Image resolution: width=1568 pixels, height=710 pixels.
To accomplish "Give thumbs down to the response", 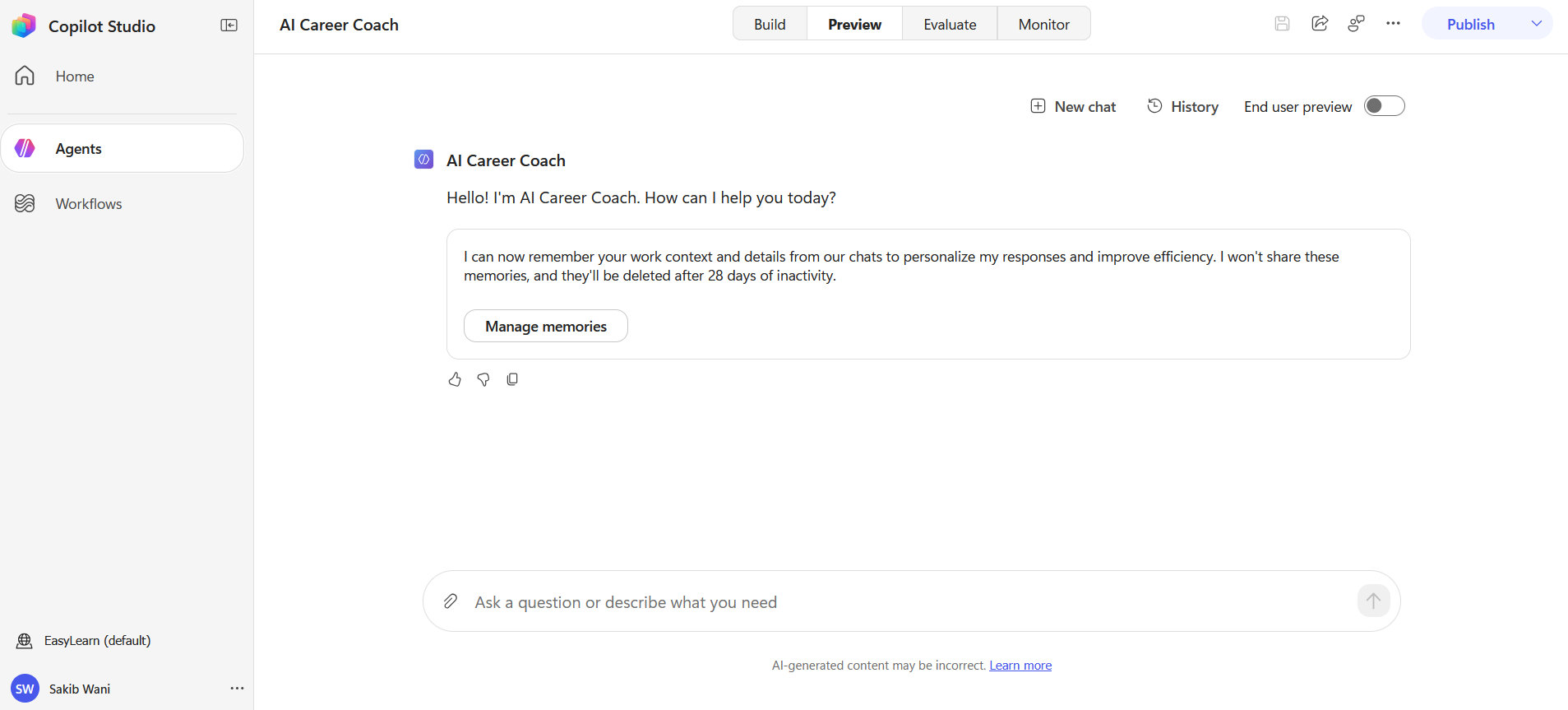I will click(x=483, y=379).
